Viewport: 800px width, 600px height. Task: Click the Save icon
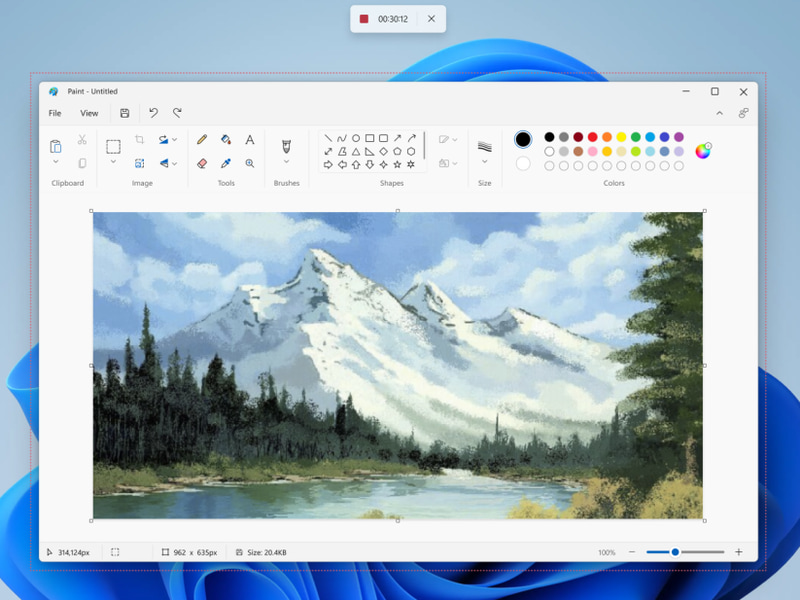point(124,113)
